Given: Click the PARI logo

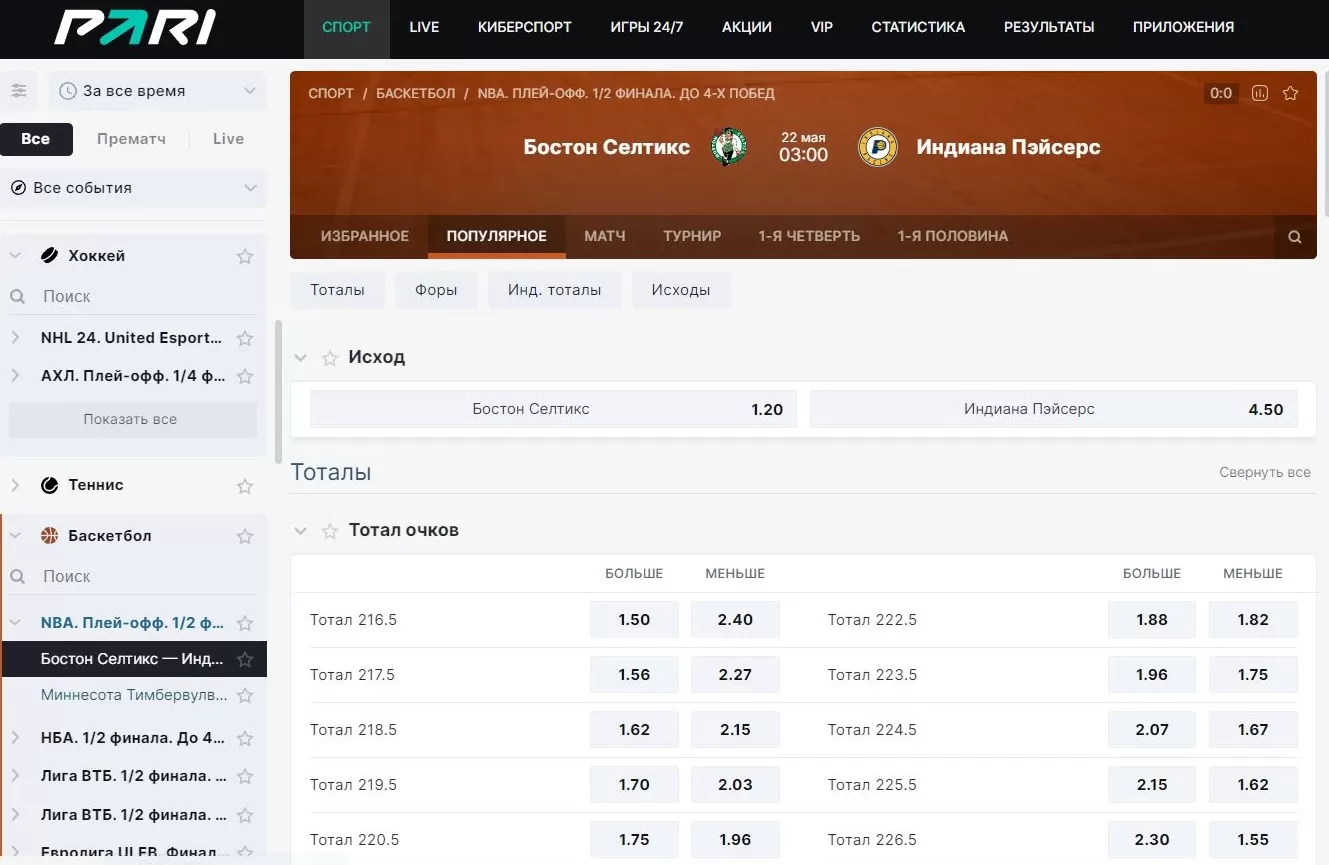Looking at the screenshot, I should point(134,28).
